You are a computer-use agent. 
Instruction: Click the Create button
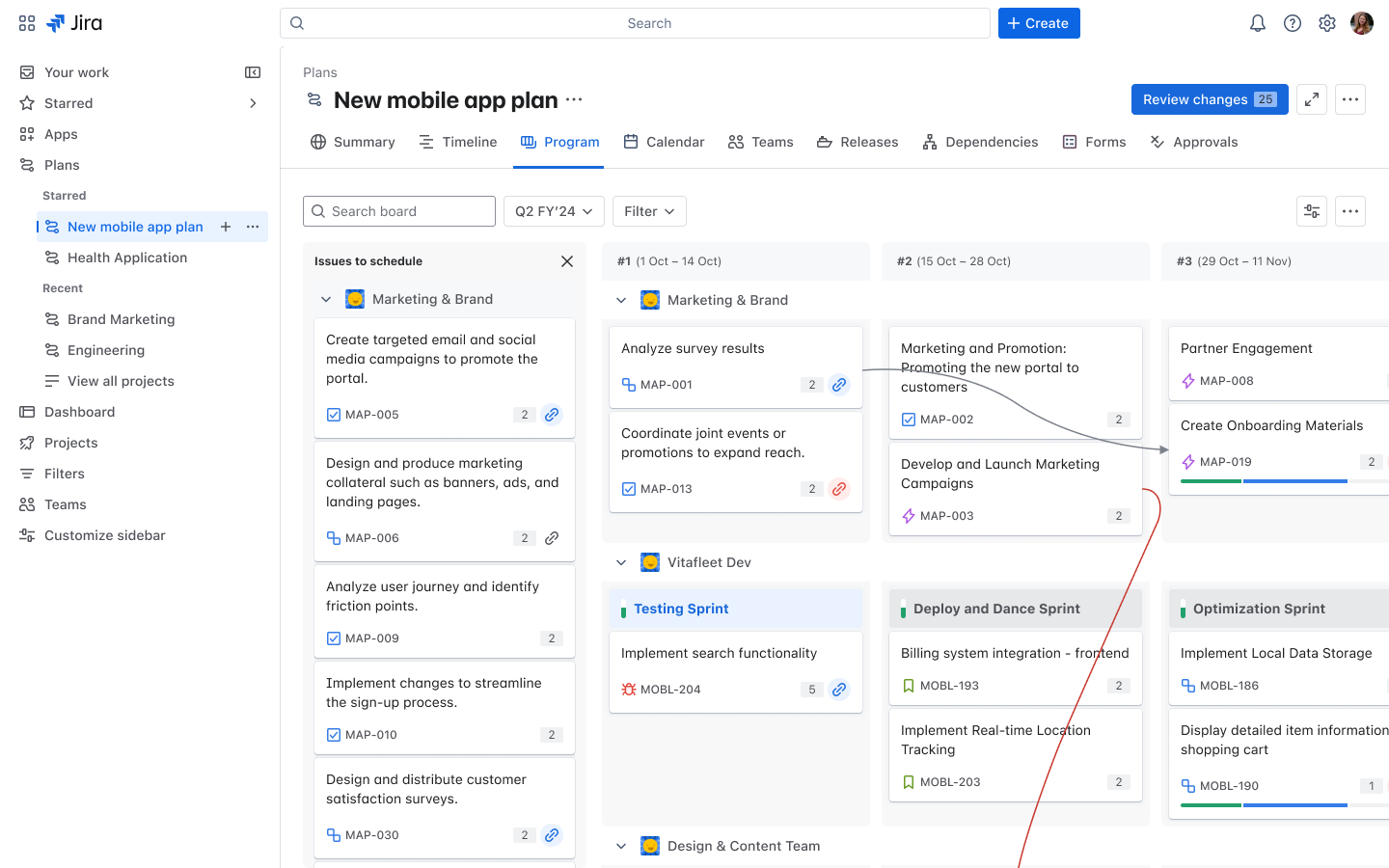point(1038,23)
